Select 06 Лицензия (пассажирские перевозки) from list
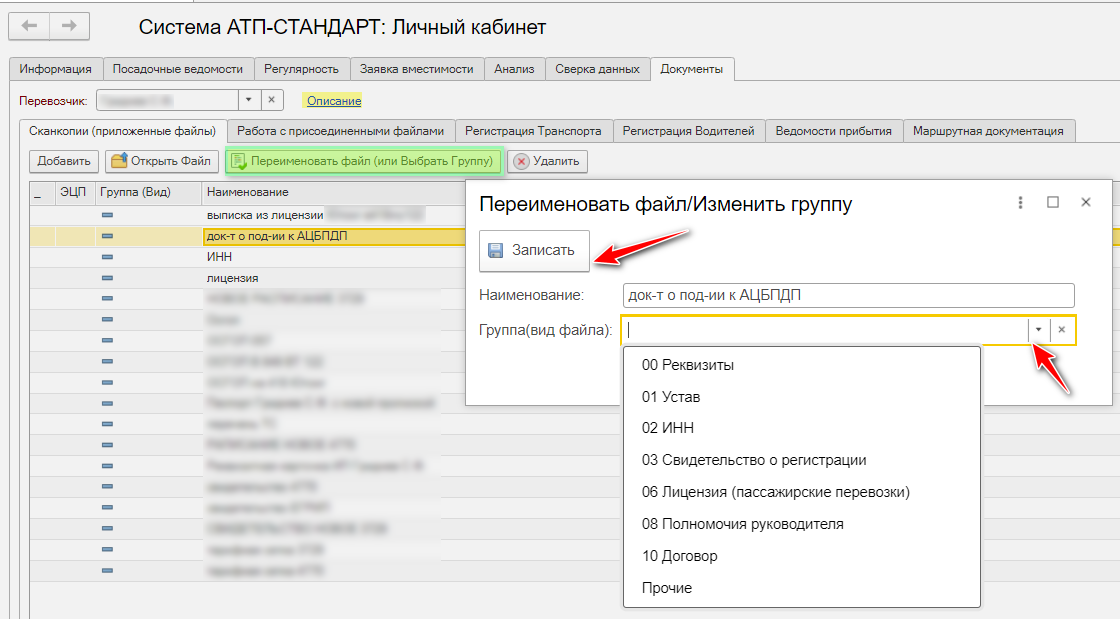The image size is (1120, 619). coord(776,491)
